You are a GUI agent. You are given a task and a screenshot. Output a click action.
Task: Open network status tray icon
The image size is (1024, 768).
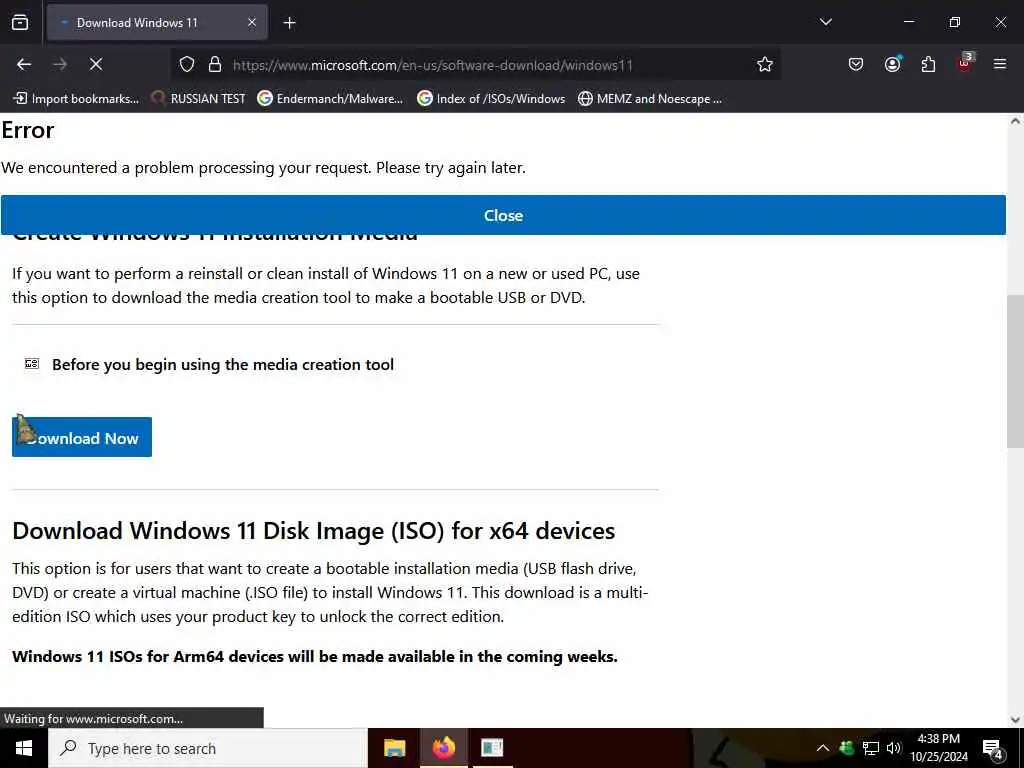[871, 748]
